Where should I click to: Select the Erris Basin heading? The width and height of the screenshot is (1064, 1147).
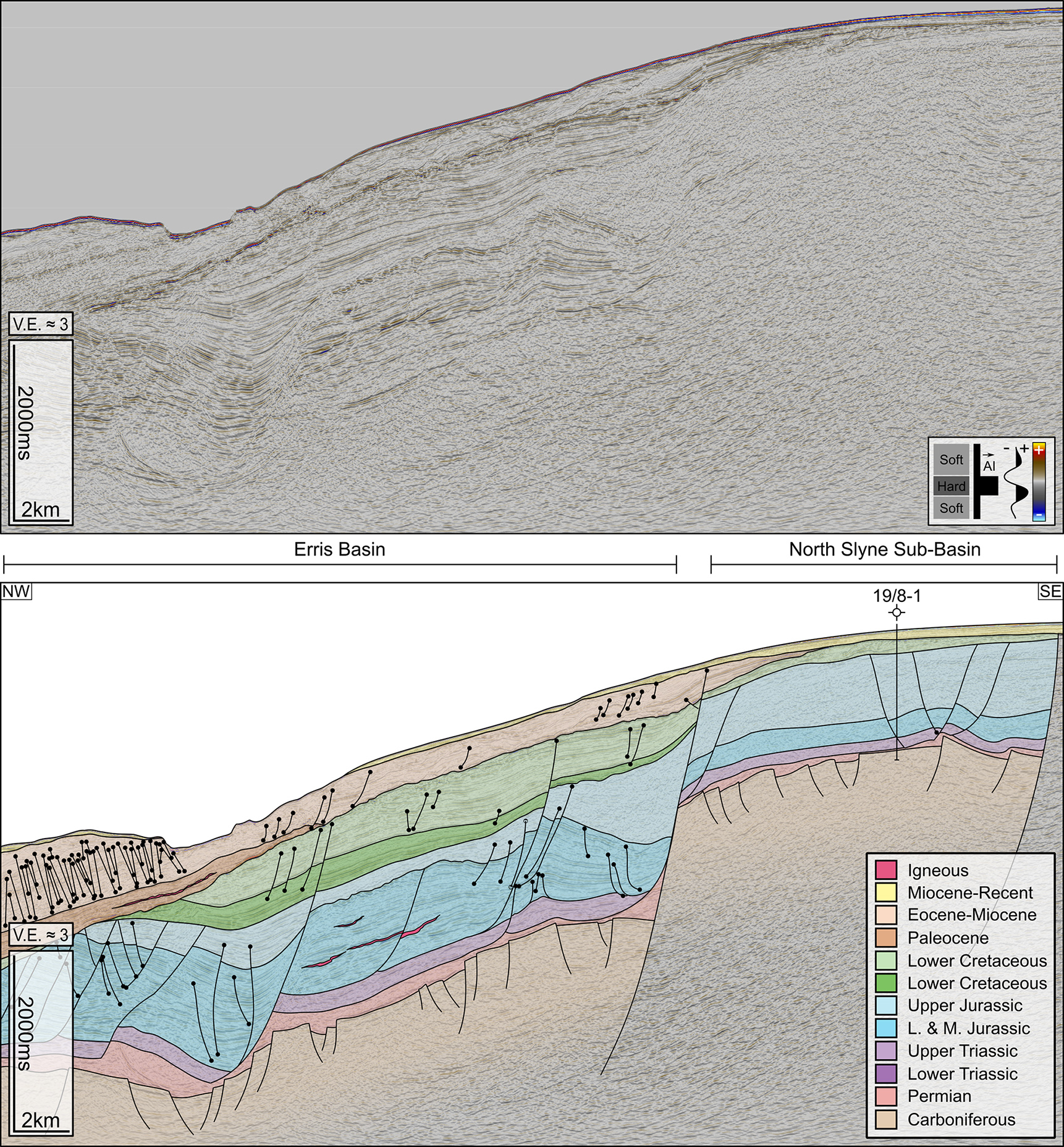coord(339,549)
